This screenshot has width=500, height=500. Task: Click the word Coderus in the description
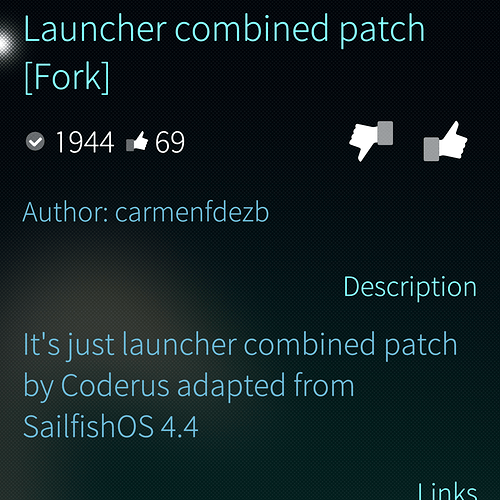tap(115, 386)
